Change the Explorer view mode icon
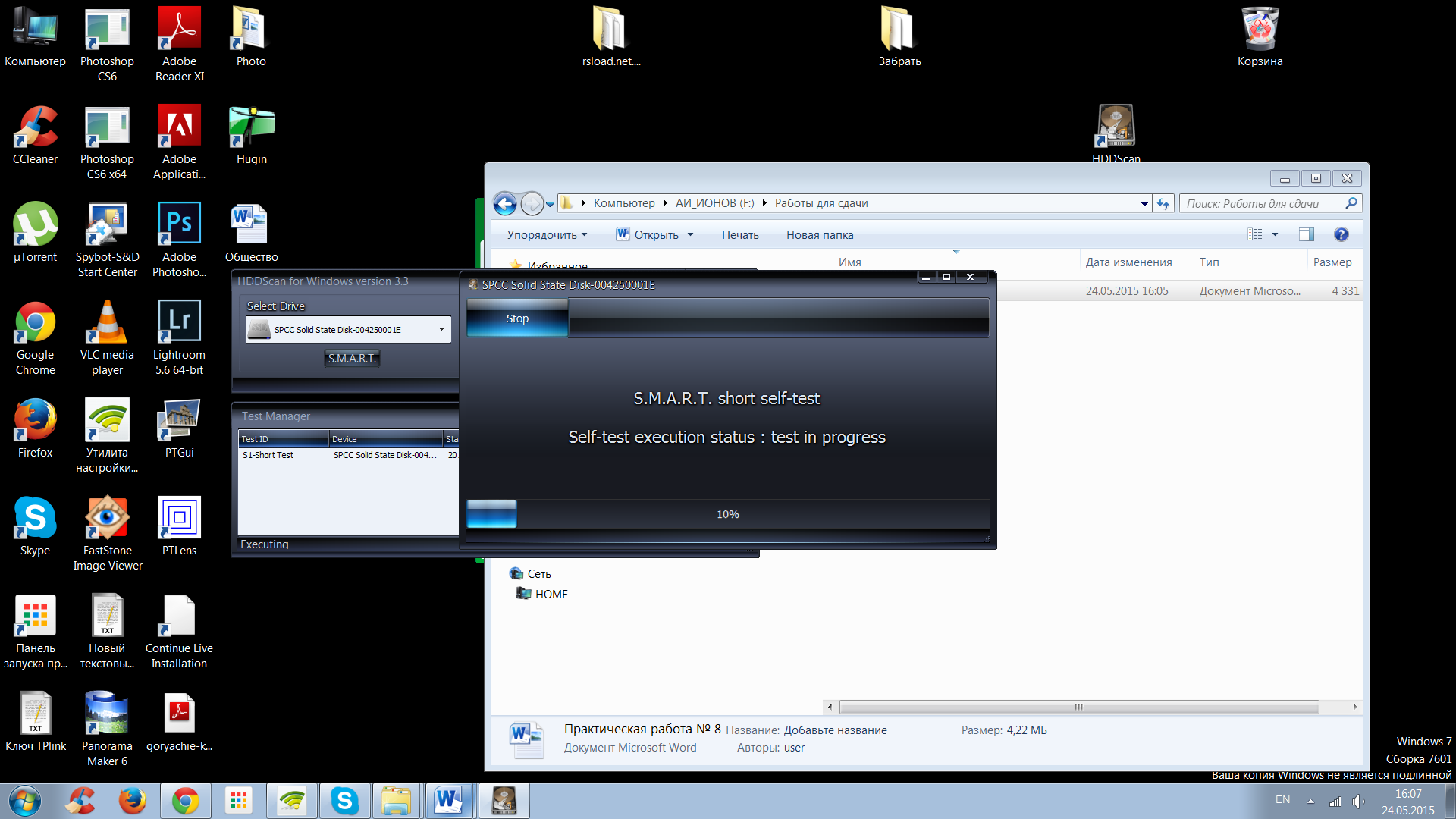Viewport: 1456px width, 819px height. coord(1255,234)
